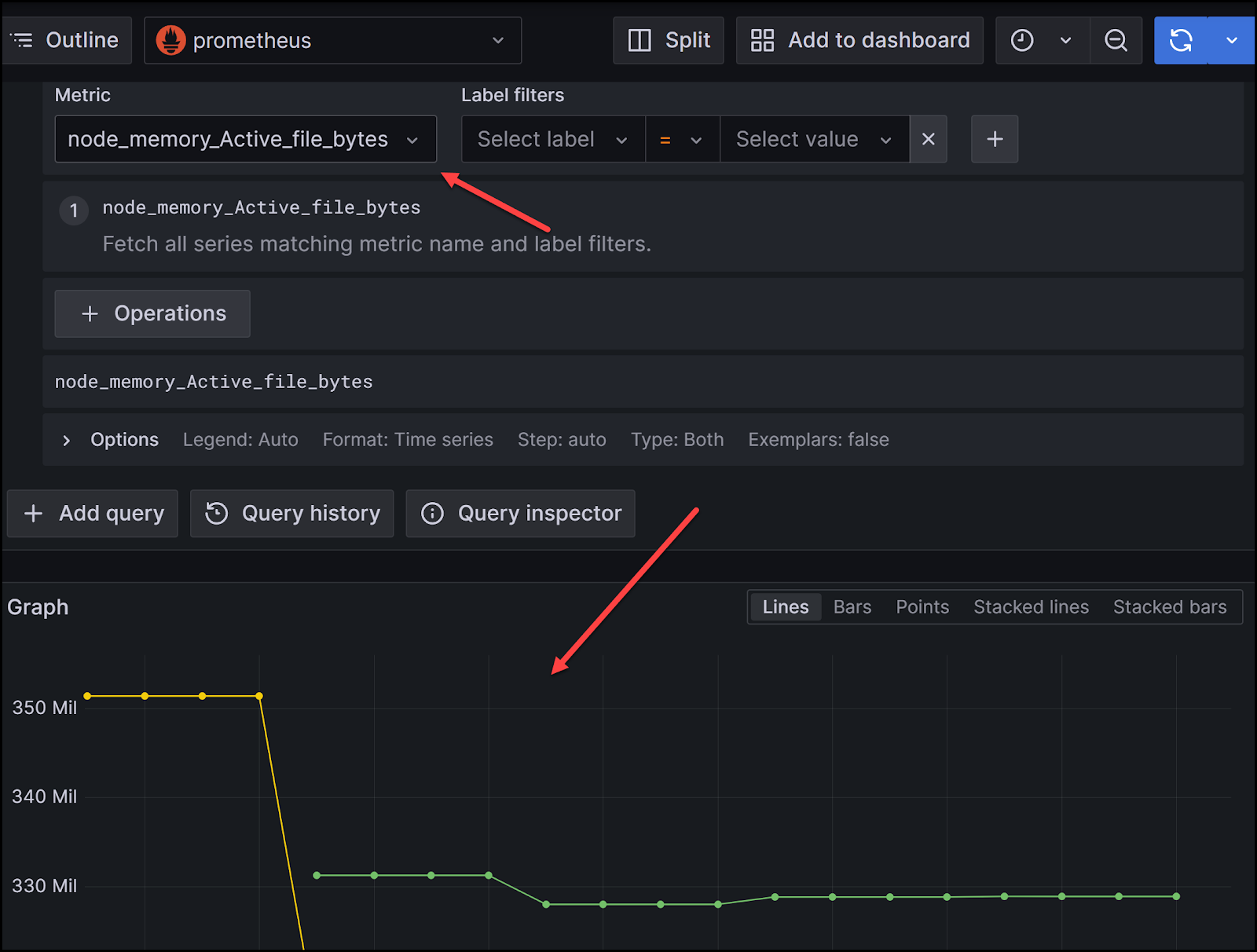Click the Type: Both text
1257x952 pixels.
pos(677,440)
